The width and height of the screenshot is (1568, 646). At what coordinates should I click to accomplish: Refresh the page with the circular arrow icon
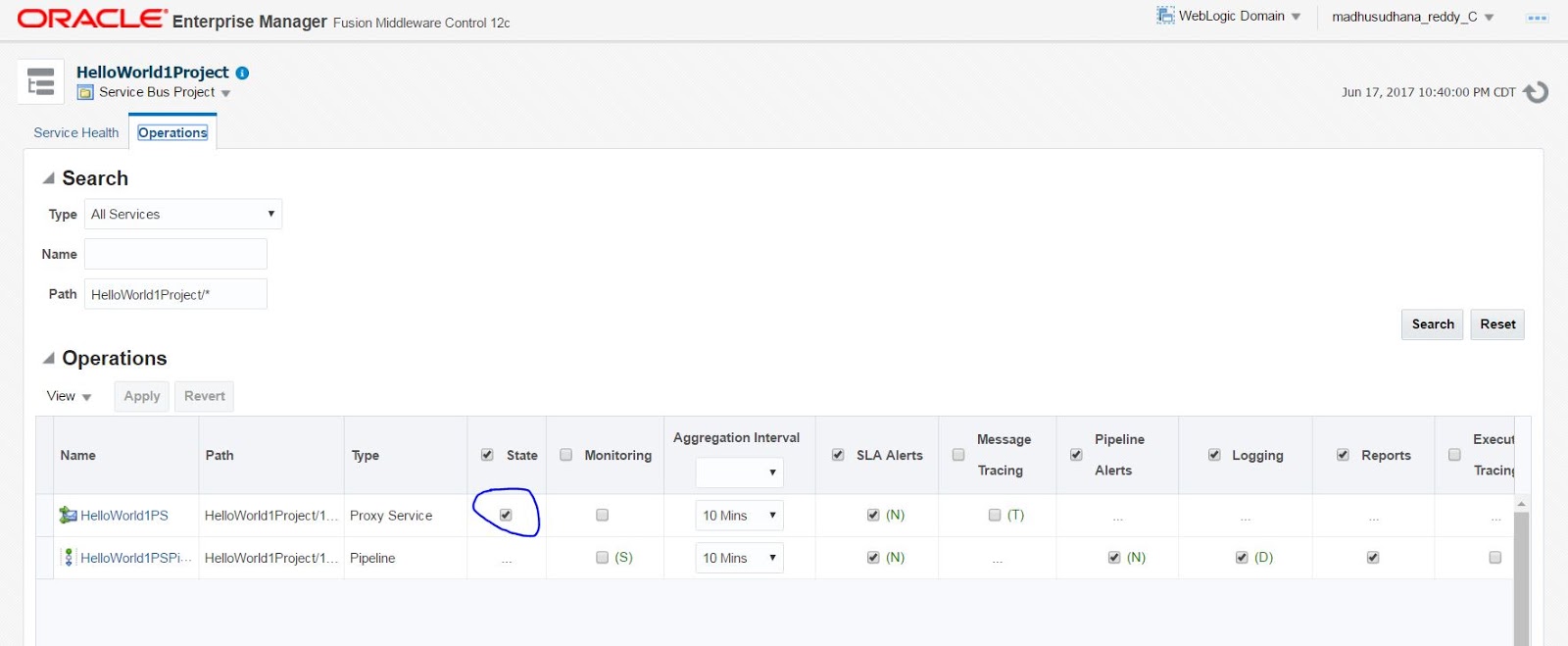click(1536, 92)
